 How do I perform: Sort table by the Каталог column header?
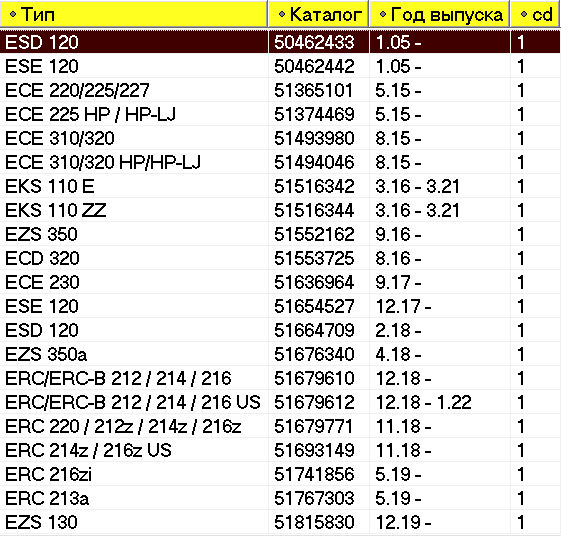318,14
